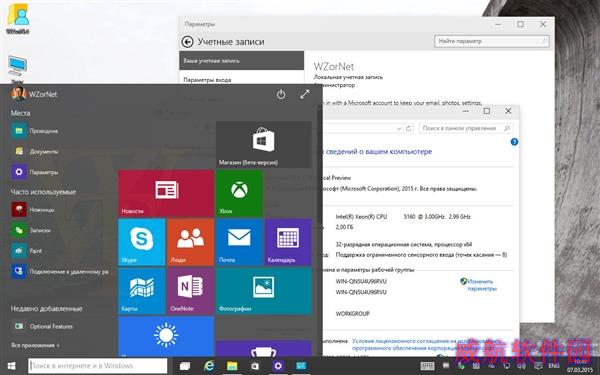The height and width of the screenshot is (375, 600).
Task: Open help icon in System window
Action: point(514,142)
